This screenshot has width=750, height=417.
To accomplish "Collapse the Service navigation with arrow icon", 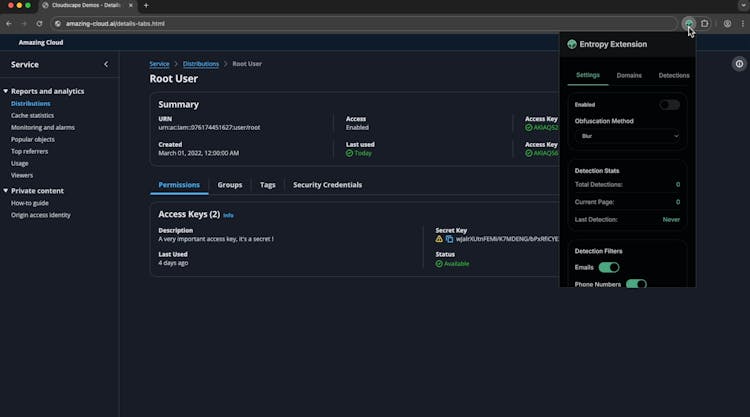I will click(106, 64).
